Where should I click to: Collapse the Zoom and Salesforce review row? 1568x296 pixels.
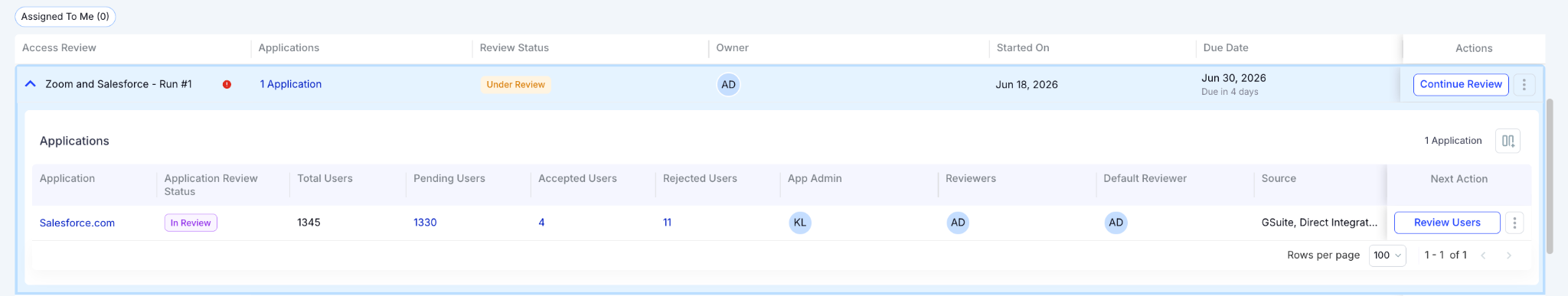31,84
